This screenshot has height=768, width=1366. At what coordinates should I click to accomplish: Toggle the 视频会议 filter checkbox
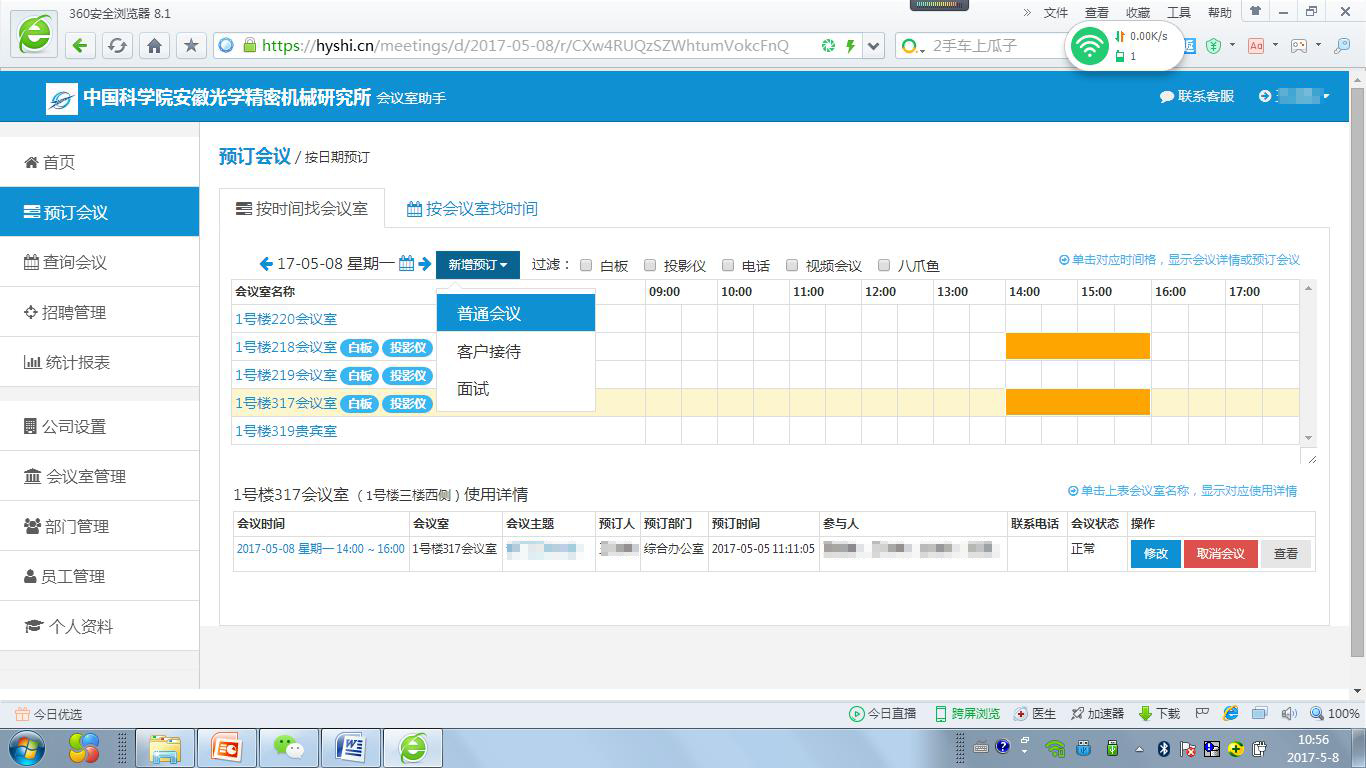[x=792, y=265]
